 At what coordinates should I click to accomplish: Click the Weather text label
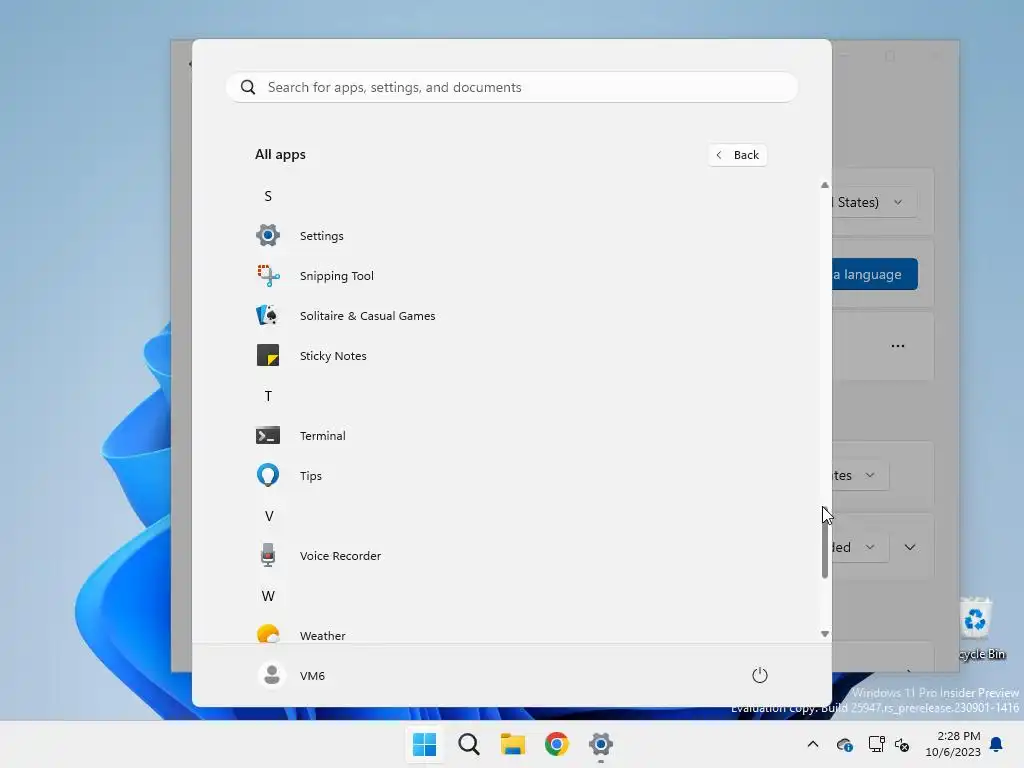323,635
